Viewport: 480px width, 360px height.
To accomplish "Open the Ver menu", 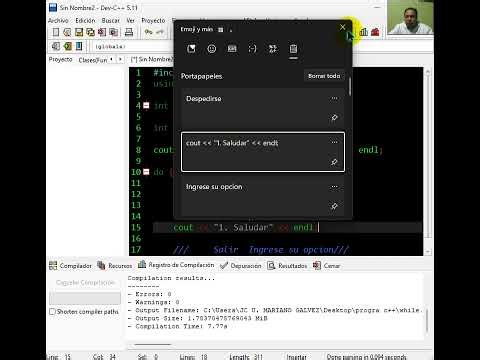I will click(130, 21).
